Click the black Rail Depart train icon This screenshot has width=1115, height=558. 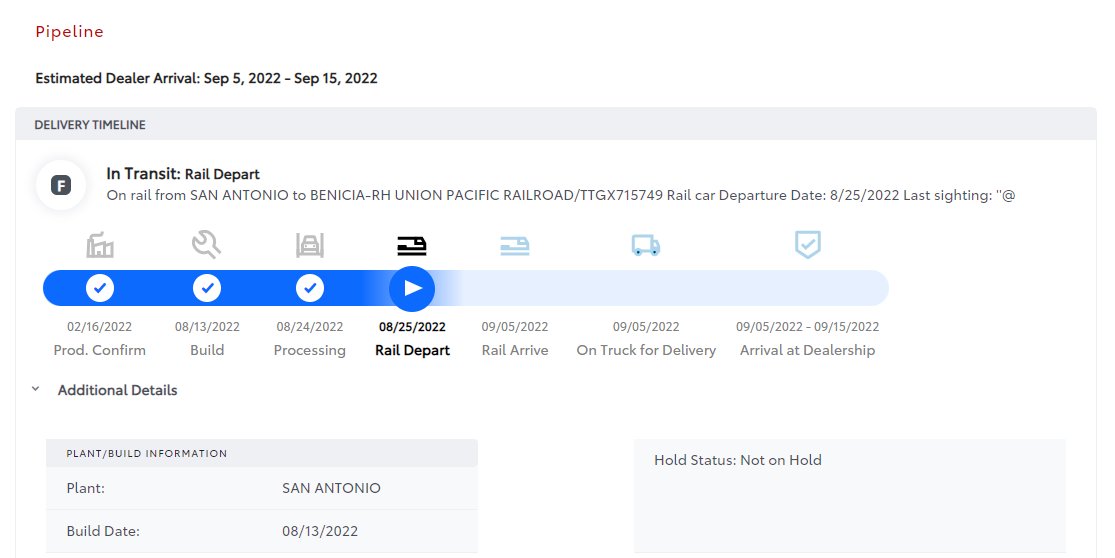click(412, 246)
